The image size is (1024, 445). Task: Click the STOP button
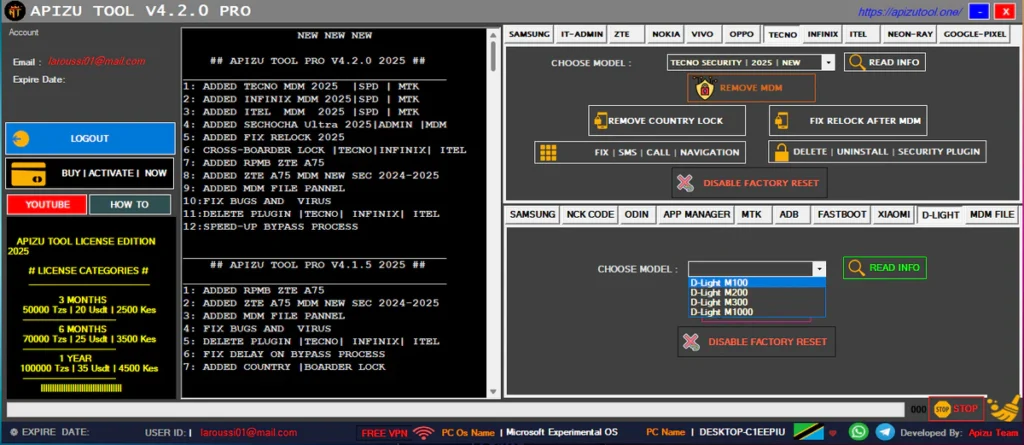click(x=957, y=409)
